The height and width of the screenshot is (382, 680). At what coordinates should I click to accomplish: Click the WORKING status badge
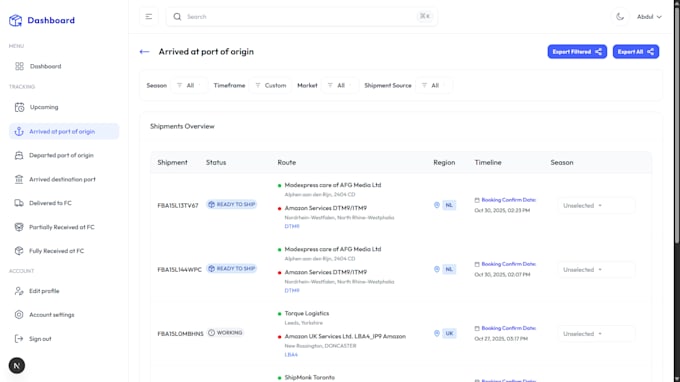pyautogui.click(x=225, y=333)
